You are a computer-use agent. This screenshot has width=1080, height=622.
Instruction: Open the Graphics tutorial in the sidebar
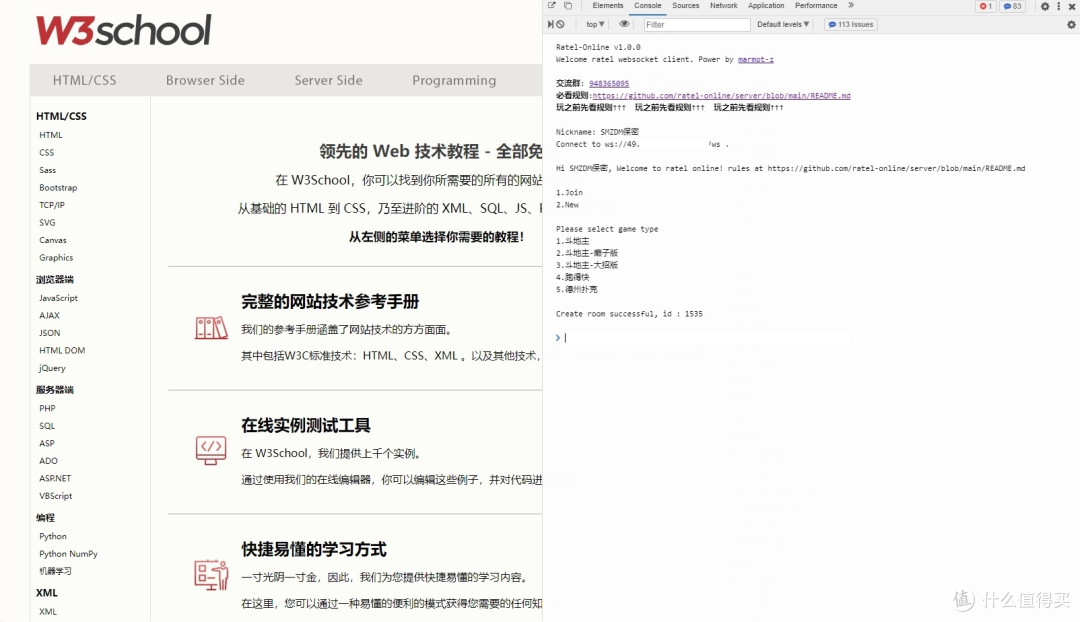(x=56, y=258)
